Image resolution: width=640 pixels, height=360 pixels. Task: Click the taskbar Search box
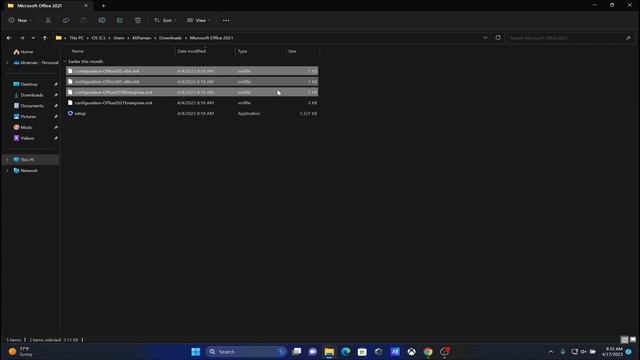tap(246, 352)
